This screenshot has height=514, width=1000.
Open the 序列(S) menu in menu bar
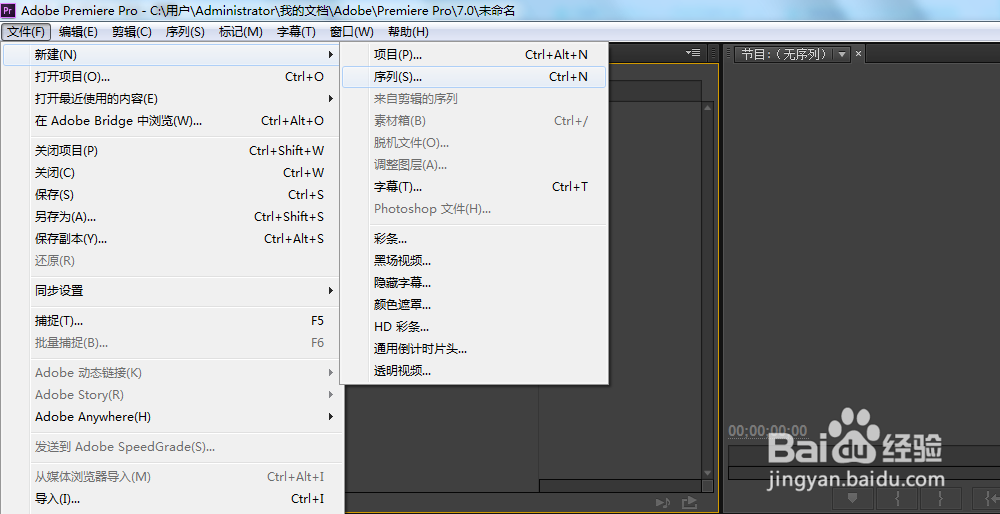(185, 31)
